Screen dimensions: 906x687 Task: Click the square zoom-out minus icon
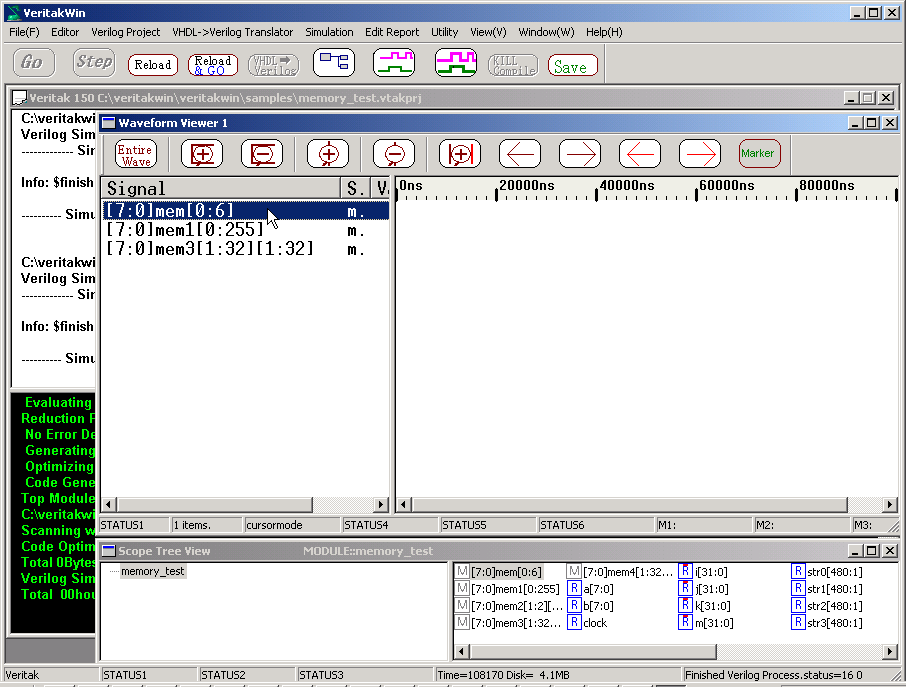pyautogui.click(x=262, y=154)
